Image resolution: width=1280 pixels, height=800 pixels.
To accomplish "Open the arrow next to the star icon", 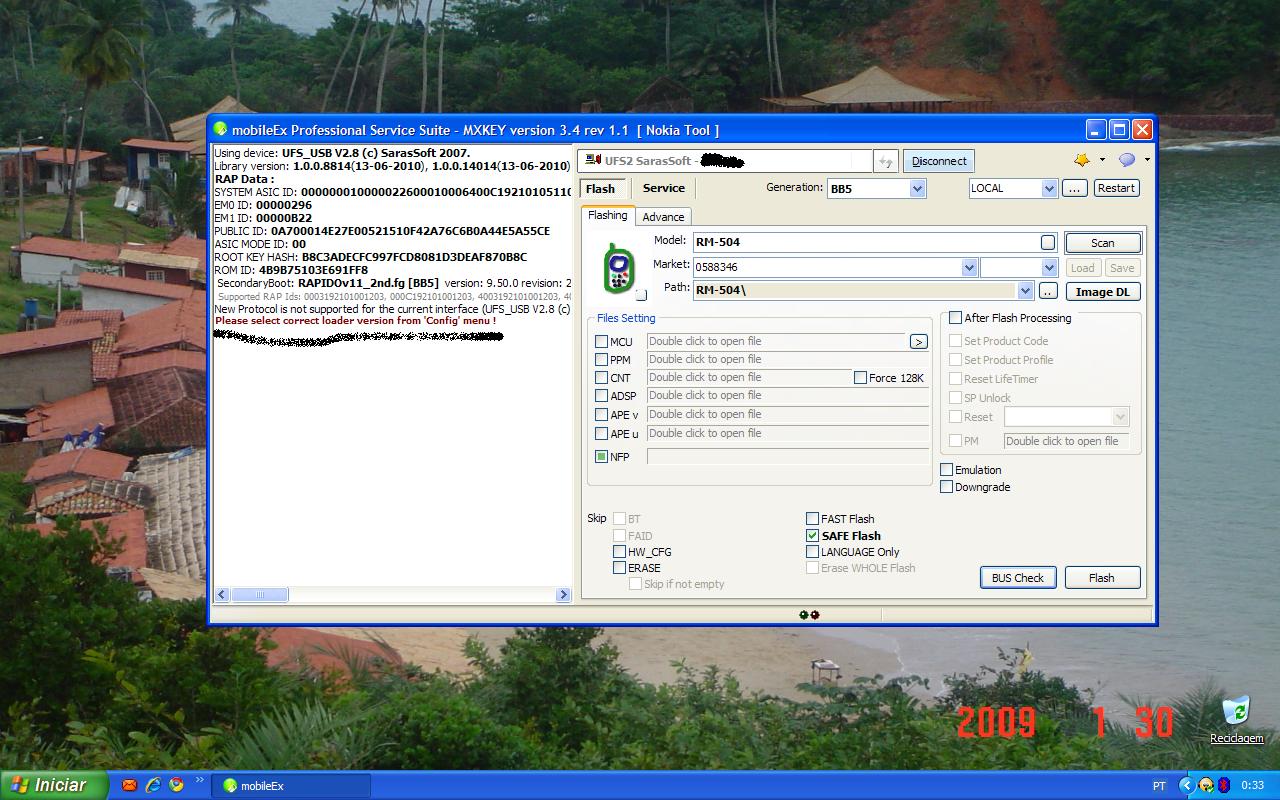I will coord(1102,160).
